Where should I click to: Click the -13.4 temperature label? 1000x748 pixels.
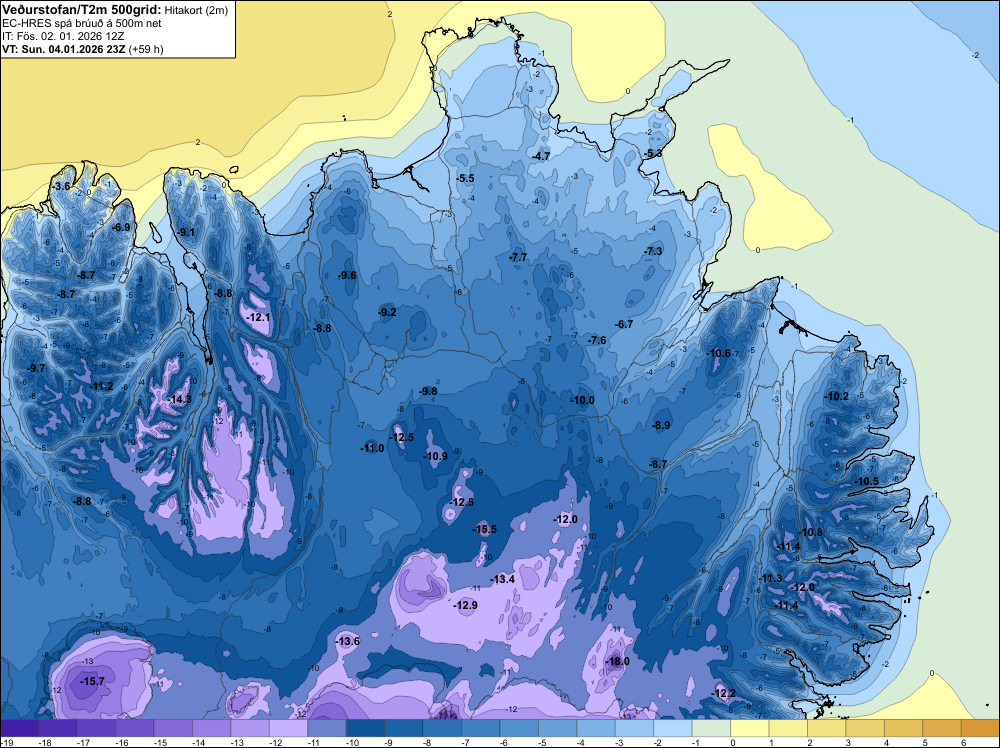[502, 579]
